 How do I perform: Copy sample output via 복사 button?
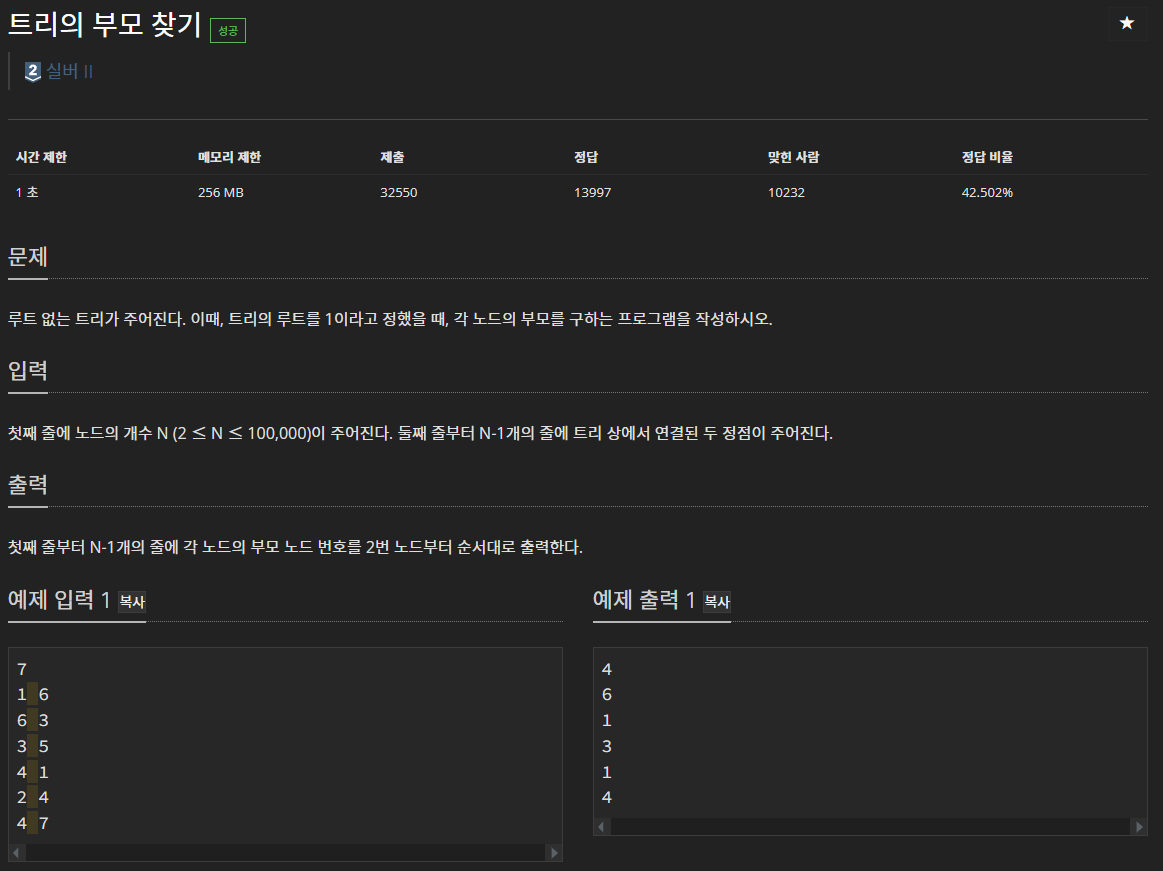pos(716,603)
